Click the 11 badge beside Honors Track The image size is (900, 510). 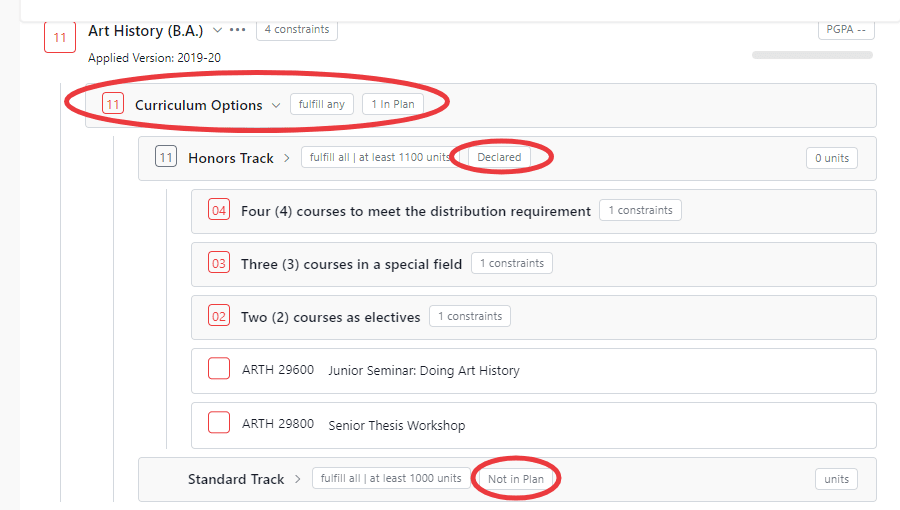click(166, 158)
